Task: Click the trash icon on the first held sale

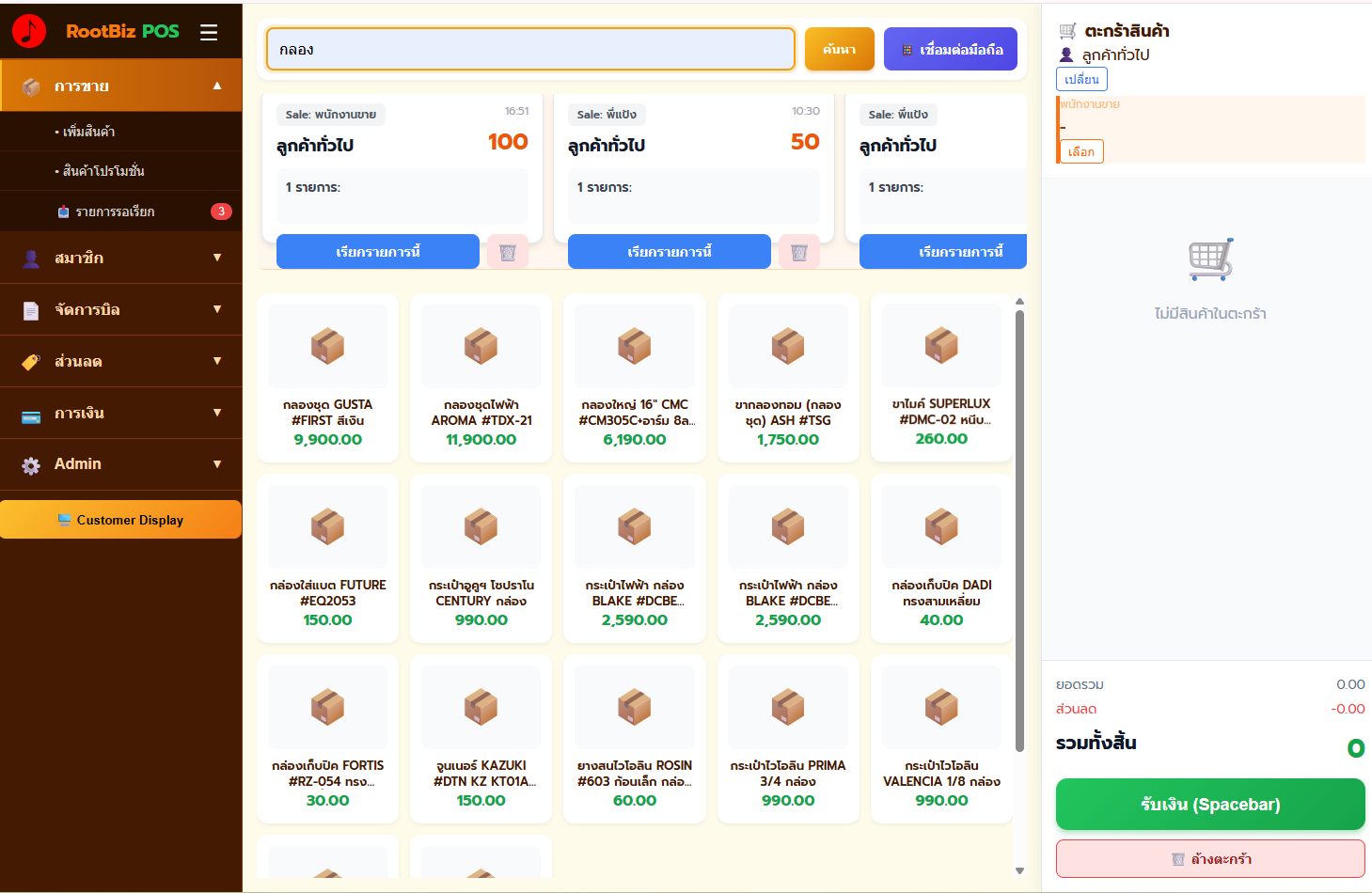Action: click(508, 251)
